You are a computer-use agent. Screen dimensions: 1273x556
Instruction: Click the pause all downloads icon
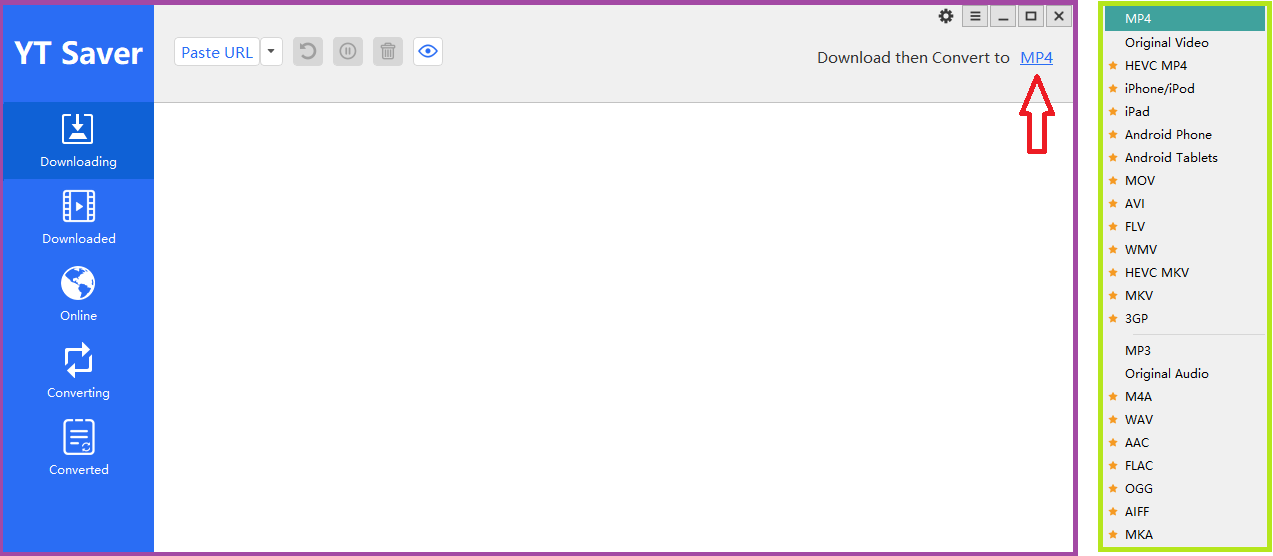point(348,52)
